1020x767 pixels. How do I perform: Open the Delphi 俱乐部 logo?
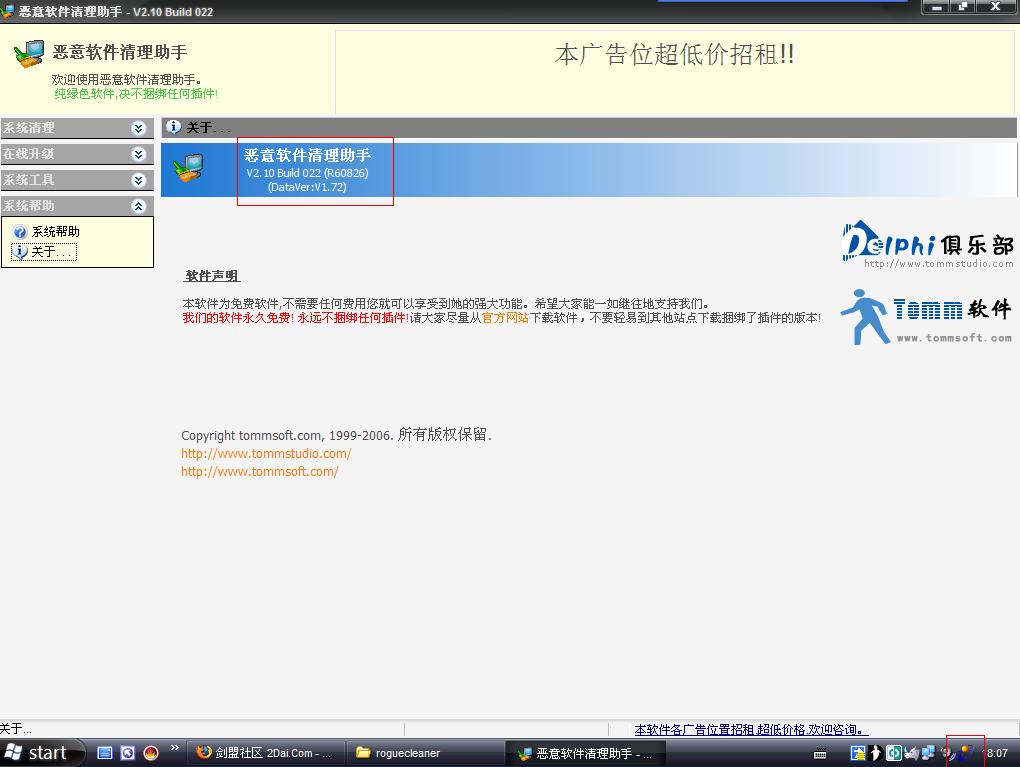pyautogui.click(x=928, y=245)
